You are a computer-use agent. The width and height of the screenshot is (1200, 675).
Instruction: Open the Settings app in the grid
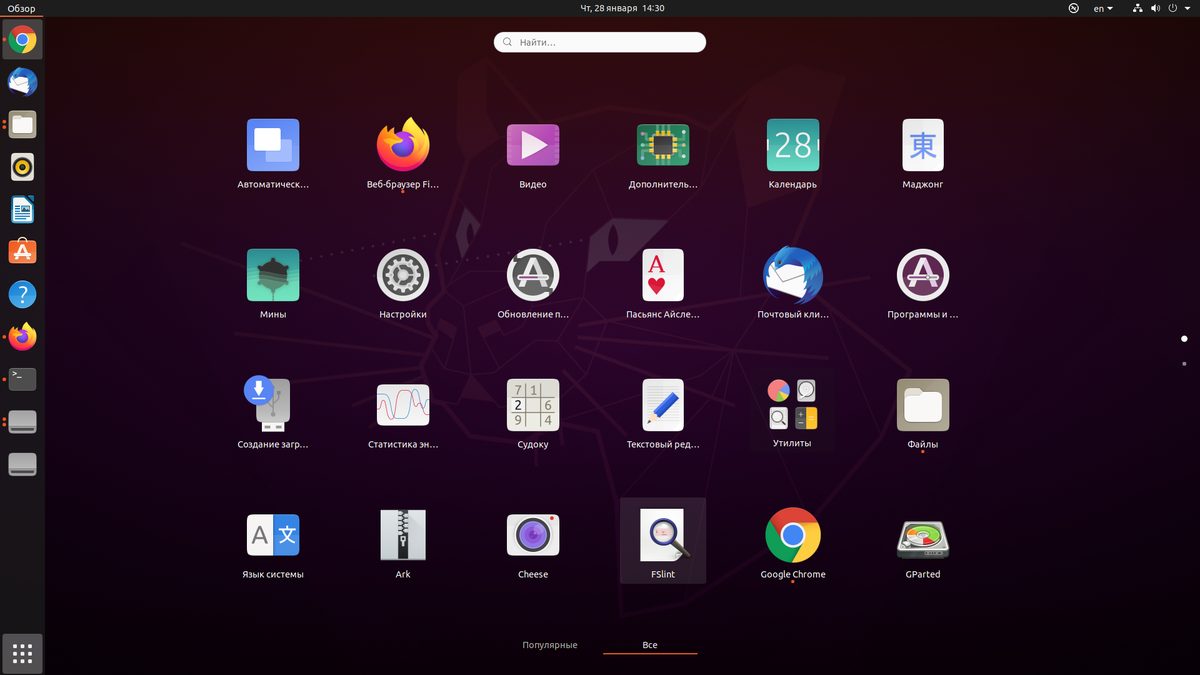(x=403, y=275)
